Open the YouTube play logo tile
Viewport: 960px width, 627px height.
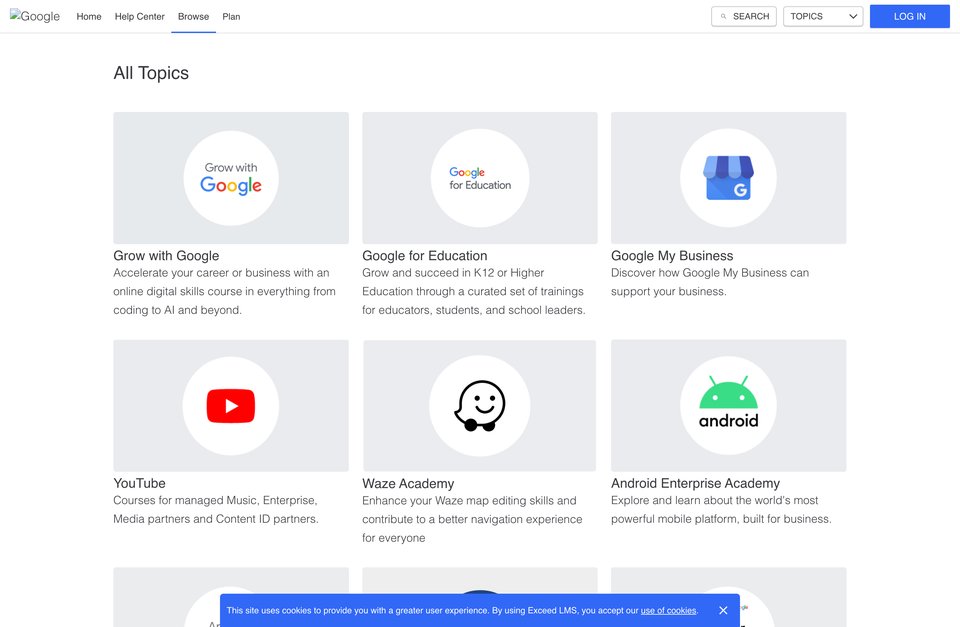pyautogui.click(x=231, y=405)
